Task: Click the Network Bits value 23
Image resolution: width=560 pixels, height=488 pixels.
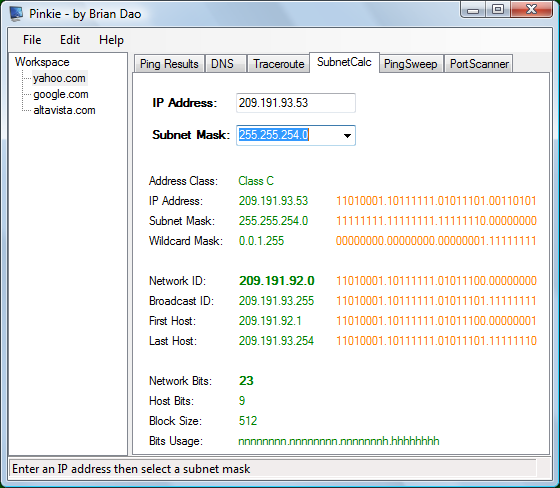Action: pyautogui.click(x=246, y=381)
